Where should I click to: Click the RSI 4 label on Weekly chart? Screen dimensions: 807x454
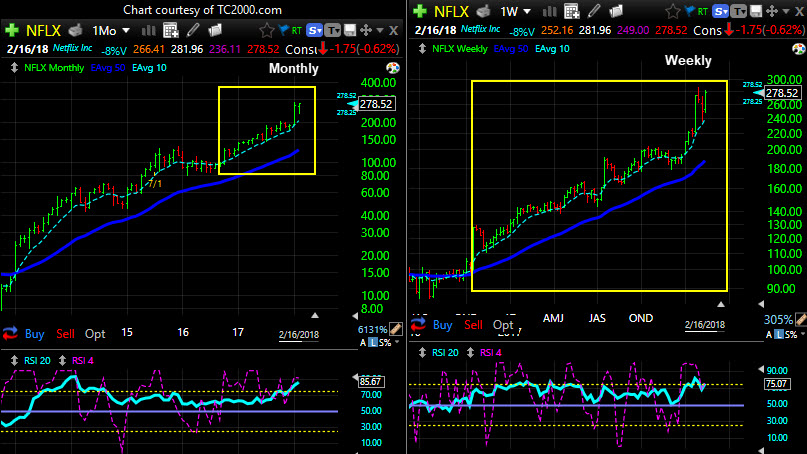(x=490, y=353)
